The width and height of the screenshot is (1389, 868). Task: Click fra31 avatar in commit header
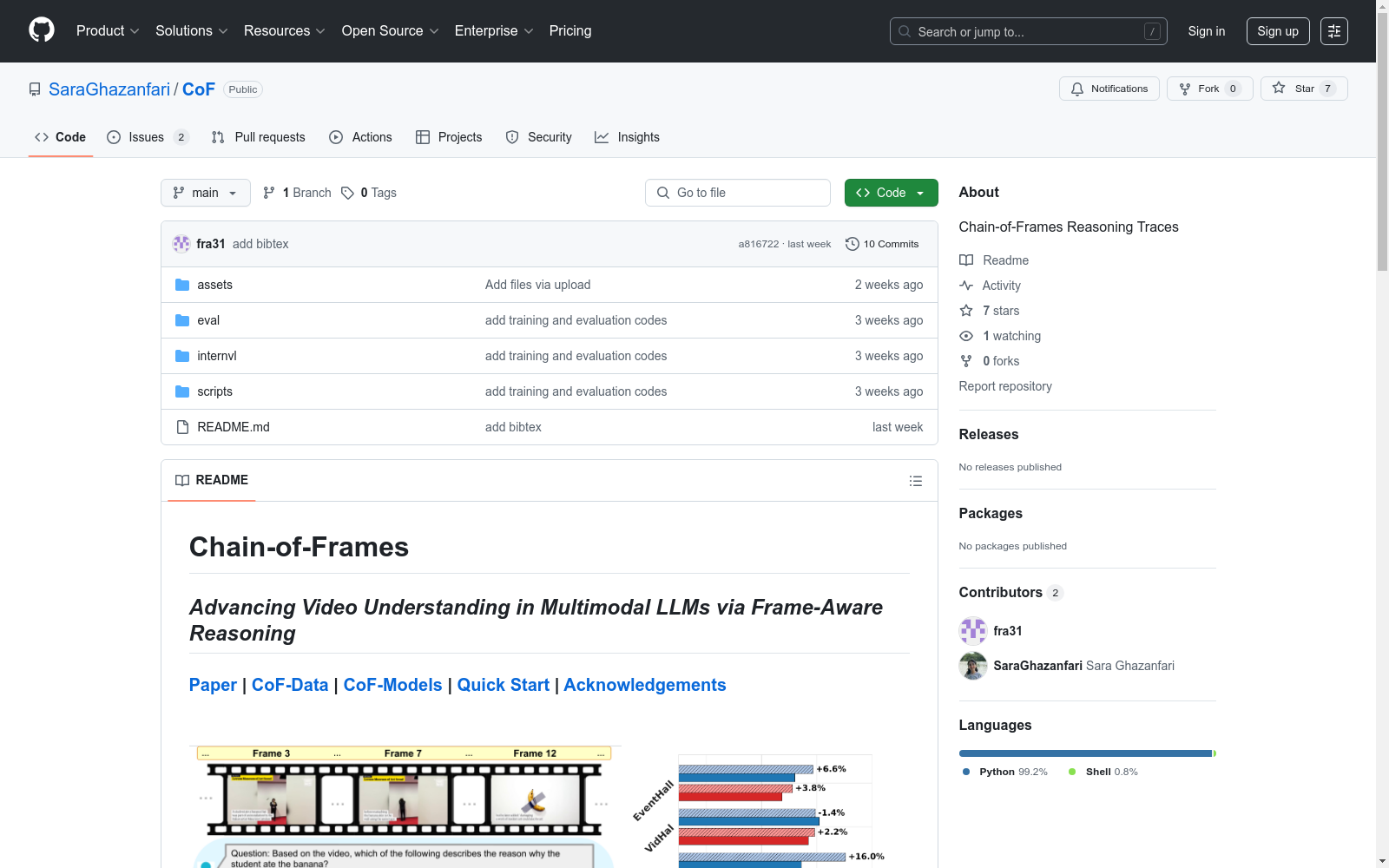[x=181, y=244]
